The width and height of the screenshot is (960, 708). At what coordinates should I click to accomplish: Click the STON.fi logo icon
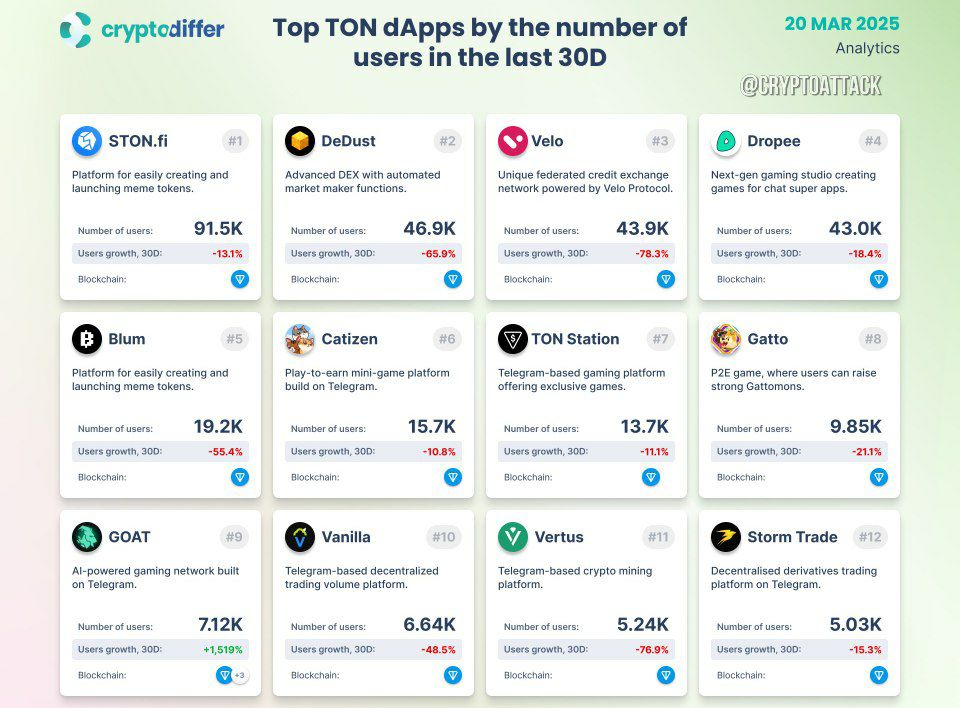[87, 141]
